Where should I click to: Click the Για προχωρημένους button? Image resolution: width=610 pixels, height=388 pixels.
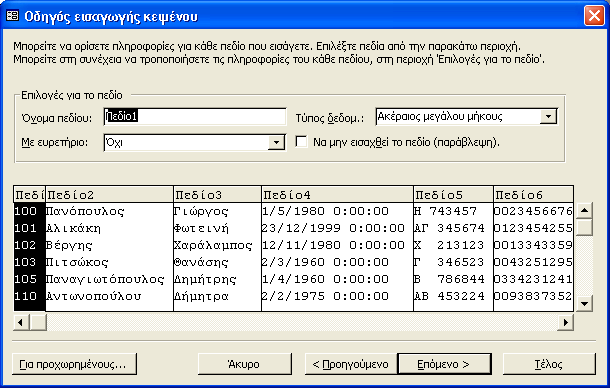[x=74, y=364]
